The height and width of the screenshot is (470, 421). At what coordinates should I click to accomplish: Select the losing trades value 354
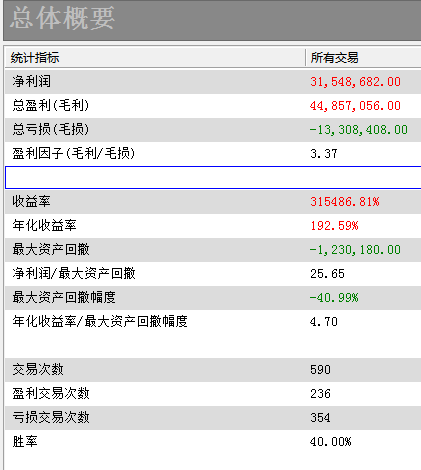pos(320,418)
